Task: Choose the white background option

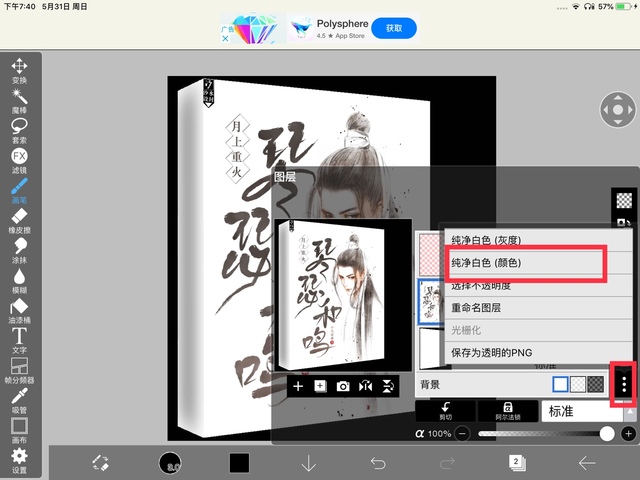Action: 561,384
